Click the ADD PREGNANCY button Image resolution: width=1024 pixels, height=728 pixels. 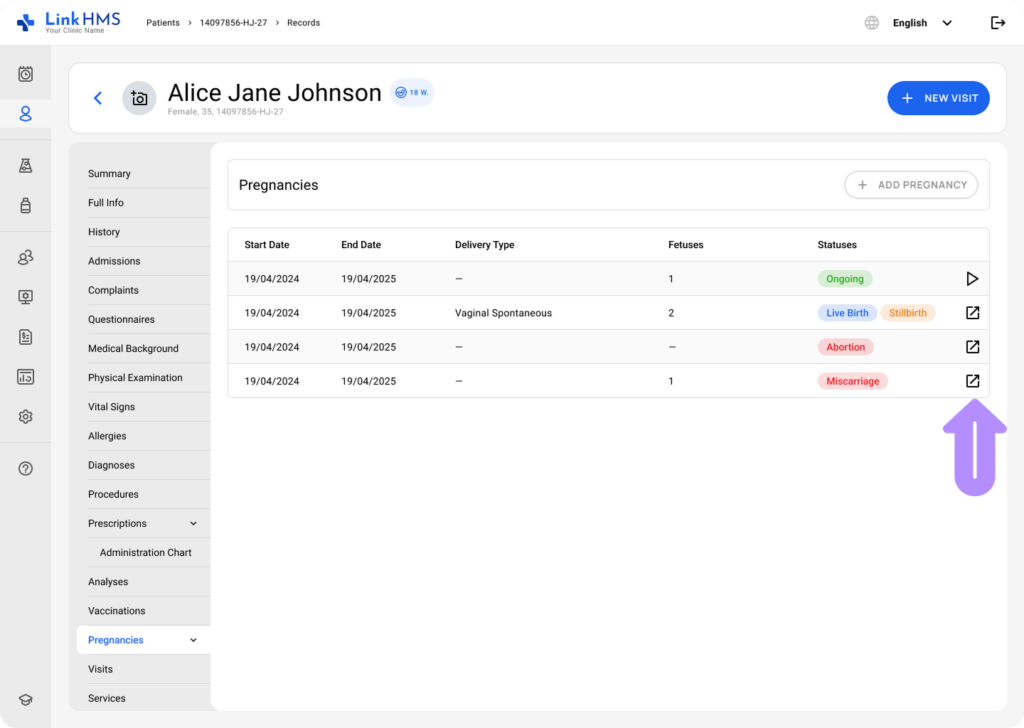pos(911,185)
